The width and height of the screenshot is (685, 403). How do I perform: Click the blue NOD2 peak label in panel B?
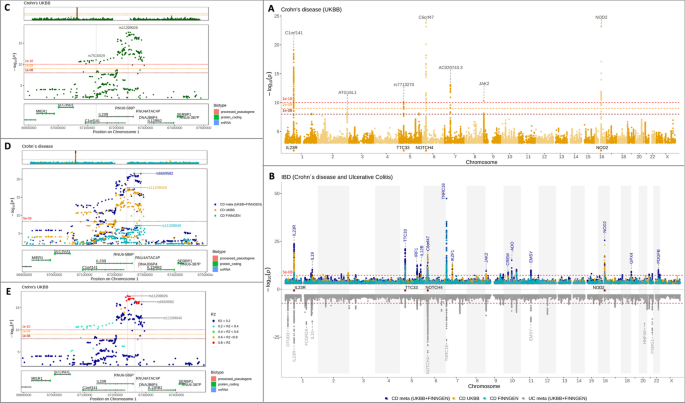click(x=605, y=226)
